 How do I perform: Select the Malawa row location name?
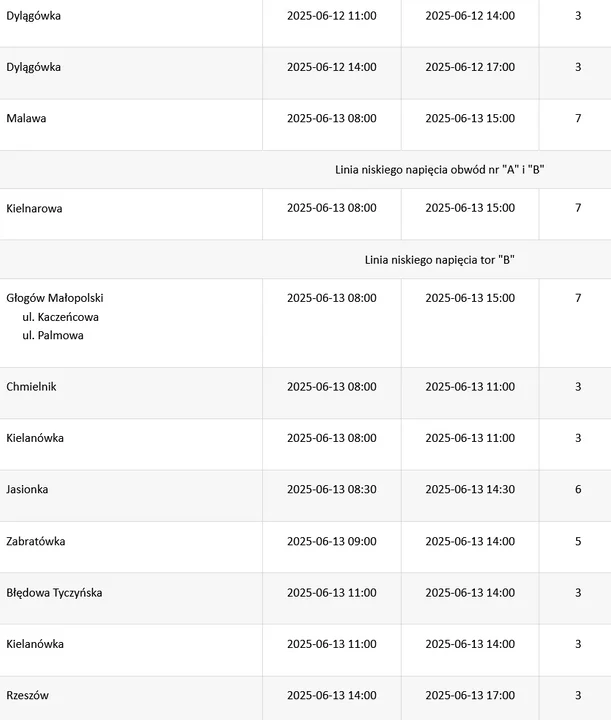pyautogui.click(x=26, y=118)
